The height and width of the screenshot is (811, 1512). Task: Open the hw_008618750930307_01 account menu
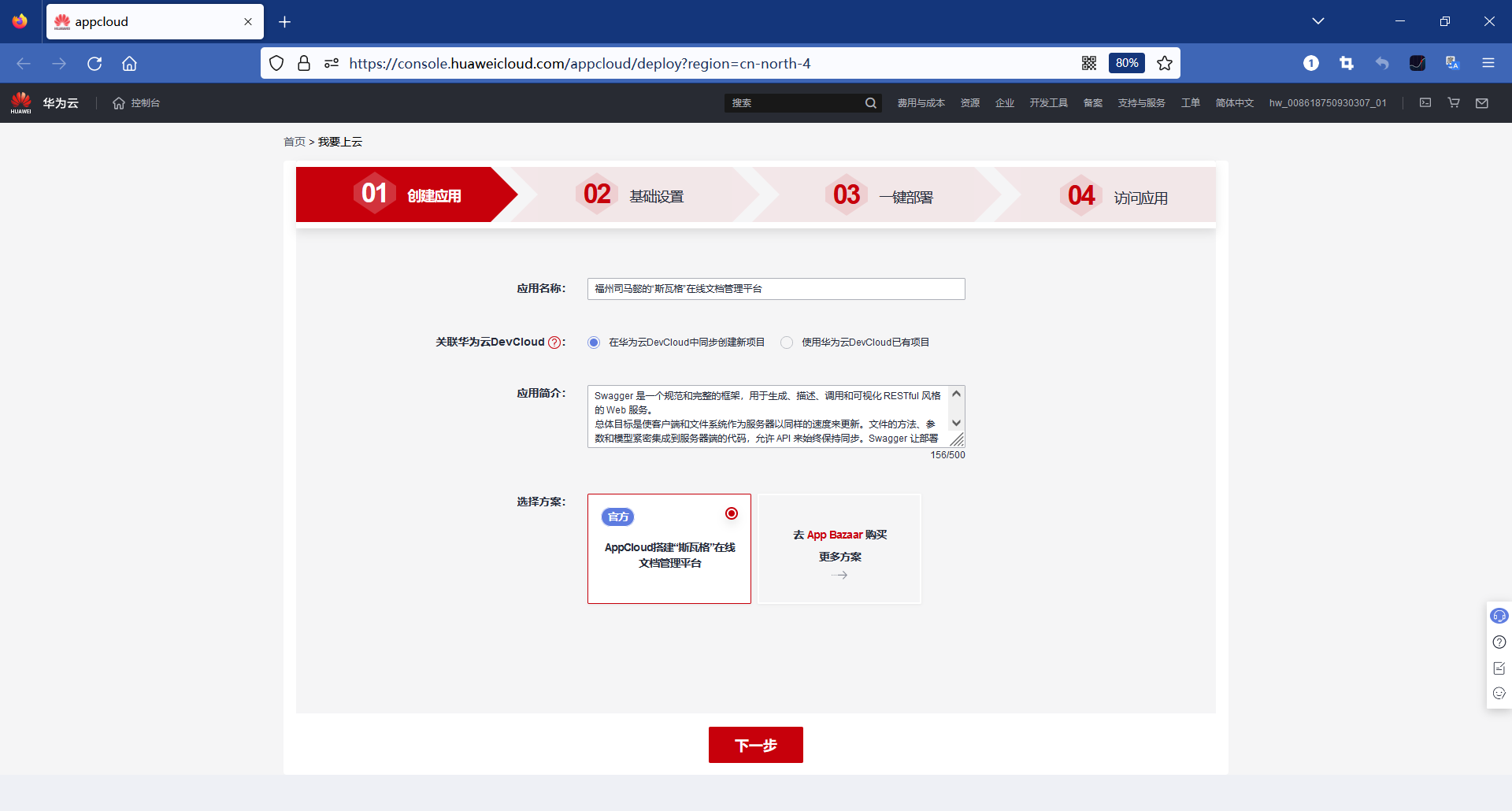1328,103
